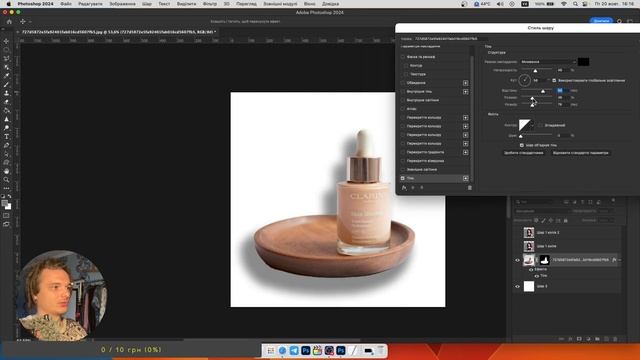The width and height of the screenshot is (640, 360).
Task: Enable Зовнішнє світіння effect checkbox
Action: point(403,169)
